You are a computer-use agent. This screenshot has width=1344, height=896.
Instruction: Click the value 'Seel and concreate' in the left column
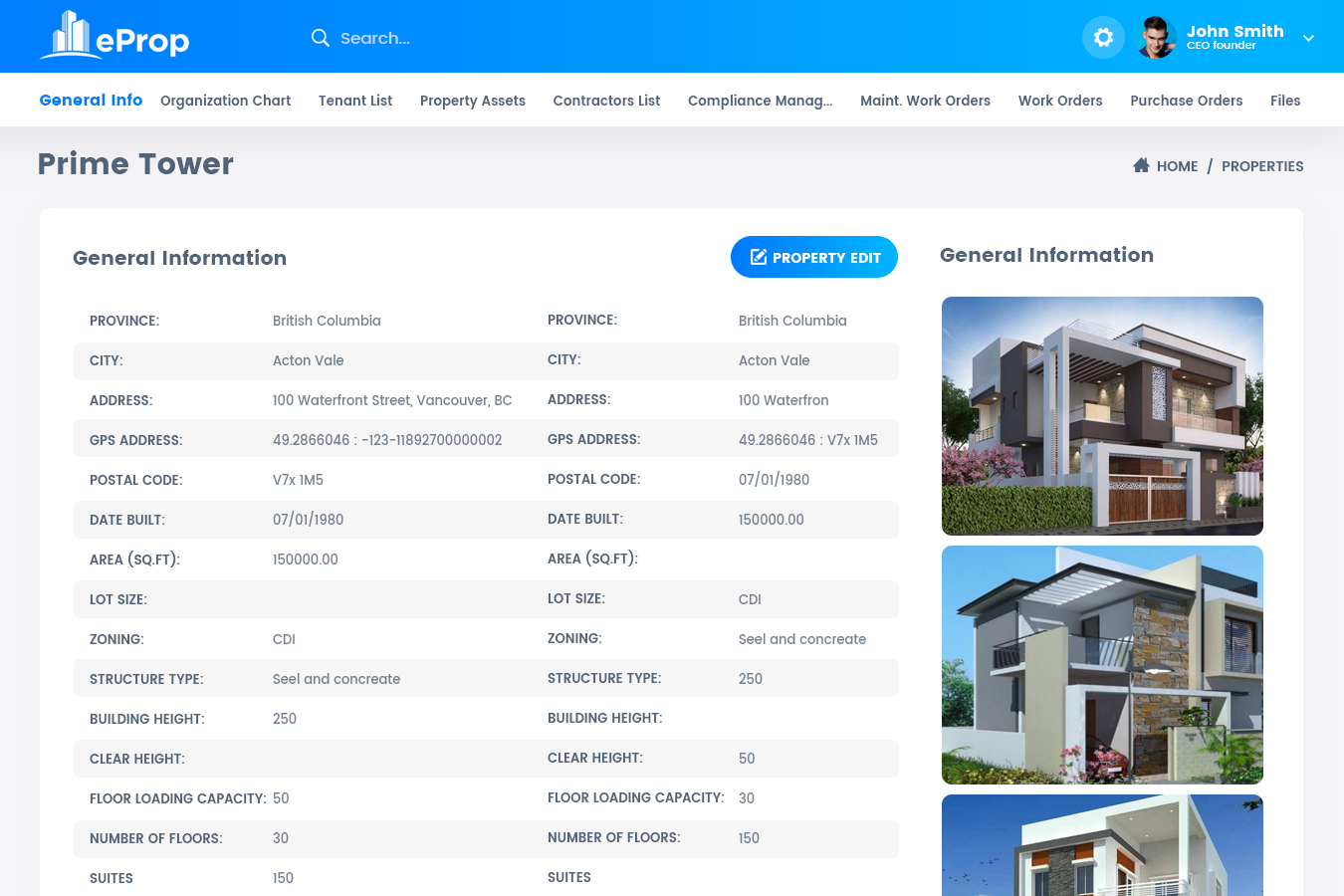pos(336,679)
